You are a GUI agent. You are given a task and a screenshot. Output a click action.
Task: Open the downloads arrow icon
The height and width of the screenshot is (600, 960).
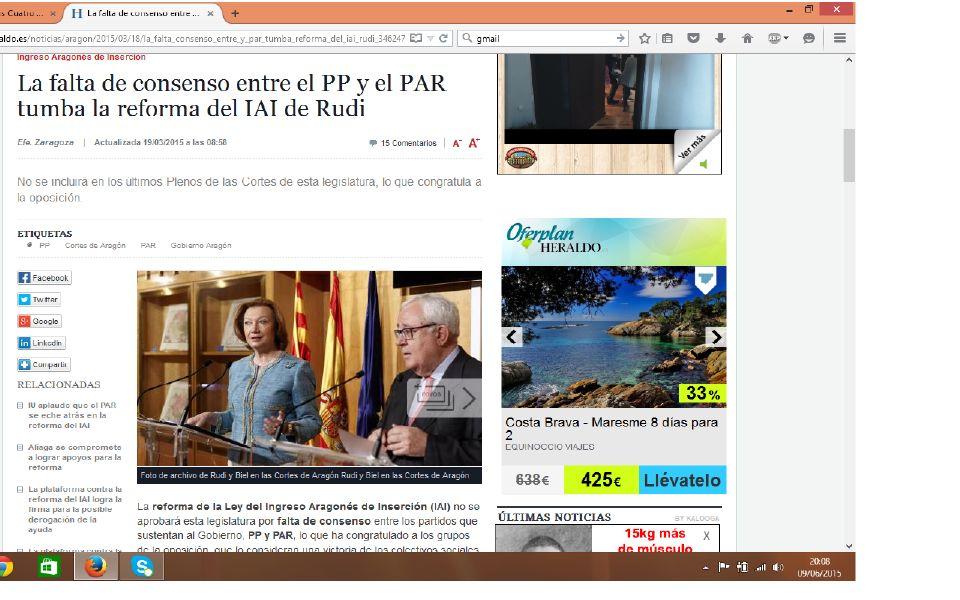[x=721, y=37]
